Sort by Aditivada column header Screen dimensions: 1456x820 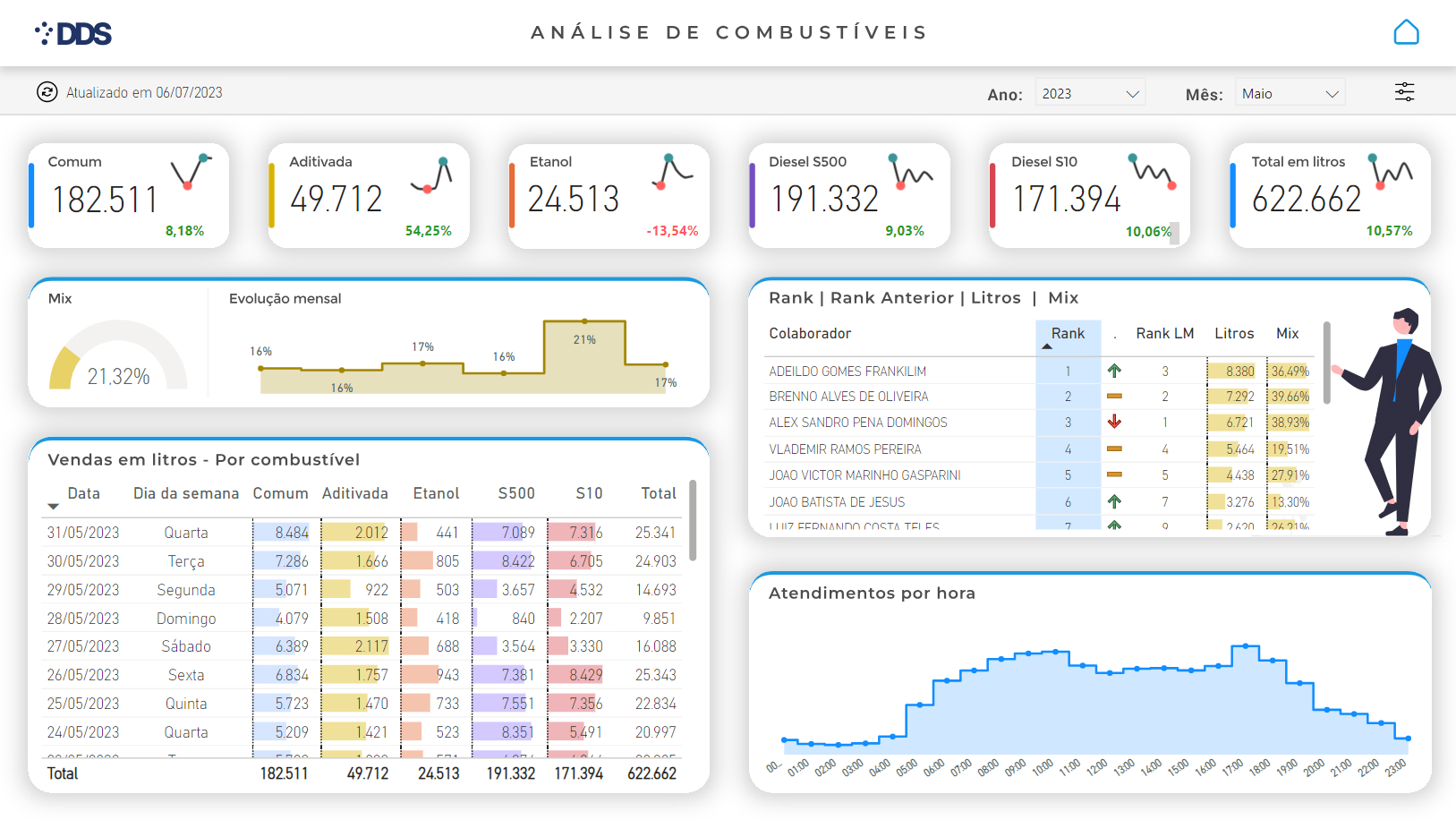pos(355,493)
